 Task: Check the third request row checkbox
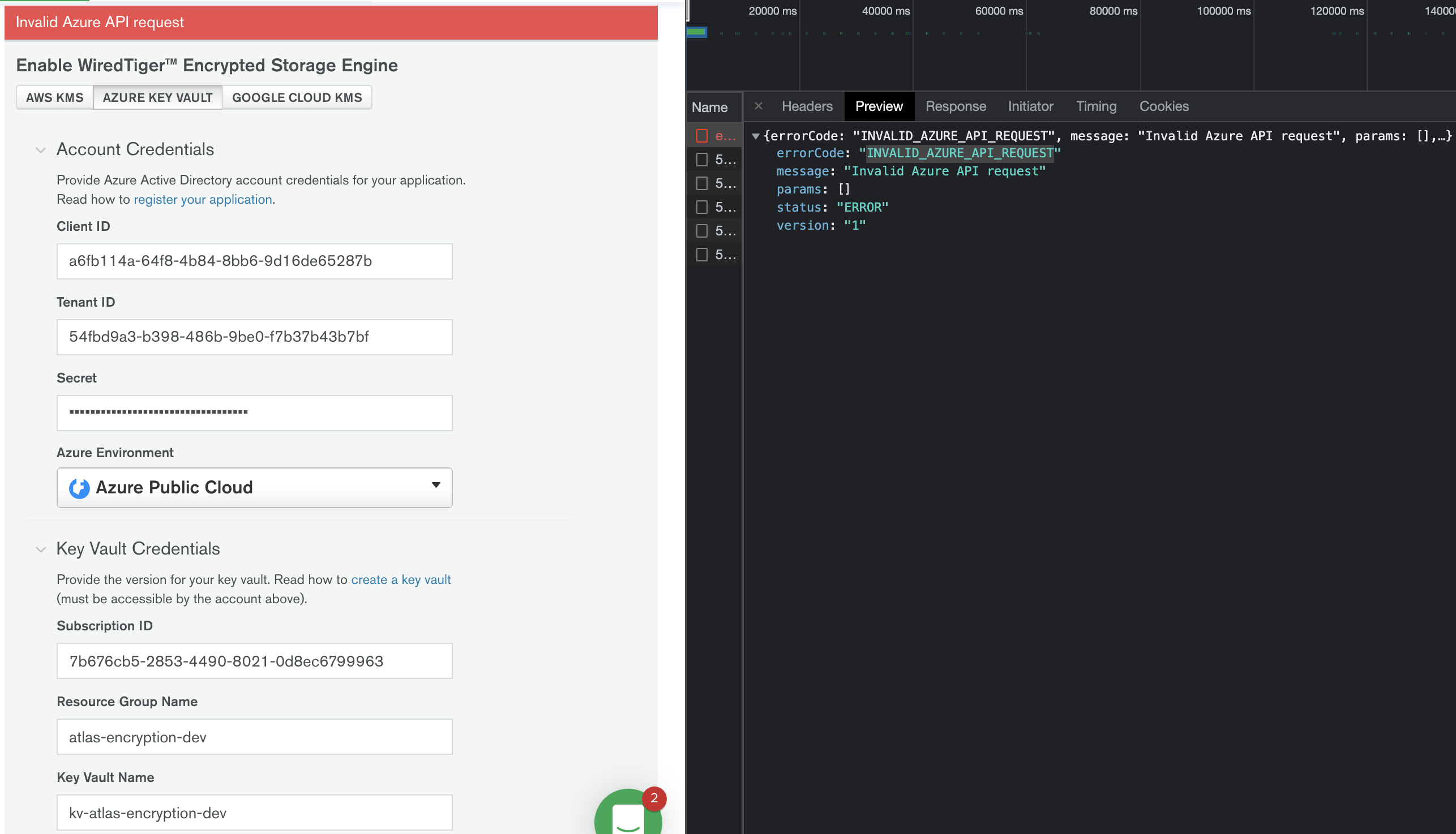pyautogui.click(x=702, y=183)
